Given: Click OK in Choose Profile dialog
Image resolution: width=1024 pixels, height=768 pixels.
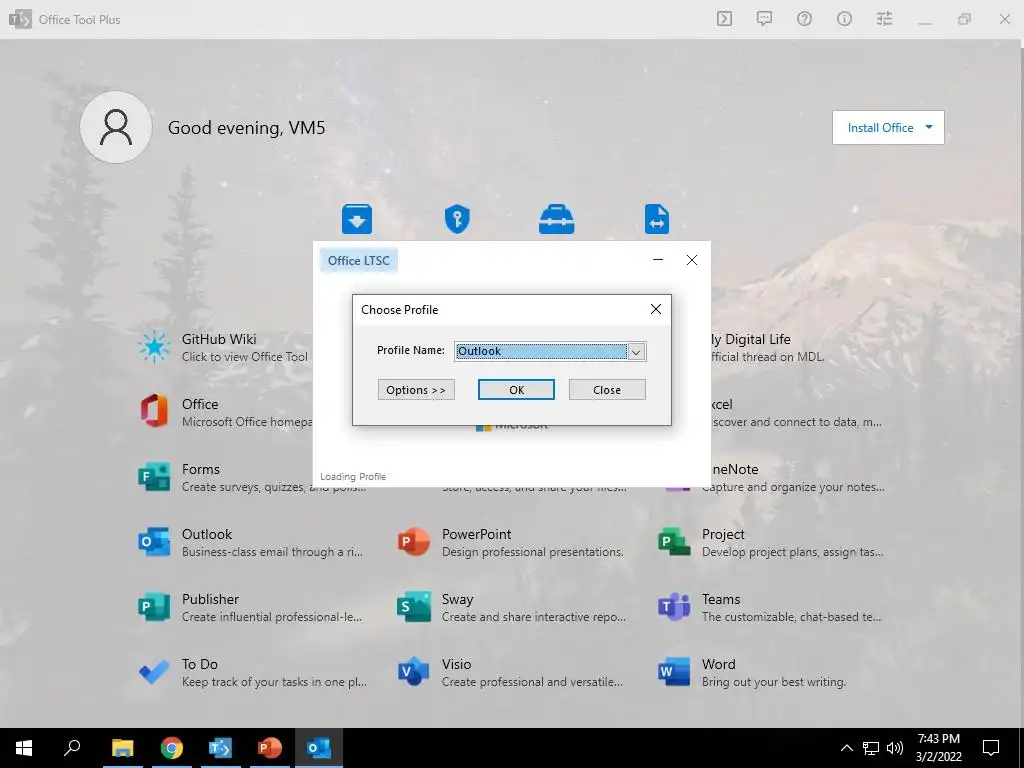Looking at the screenshot, I should tap(516, 390).
